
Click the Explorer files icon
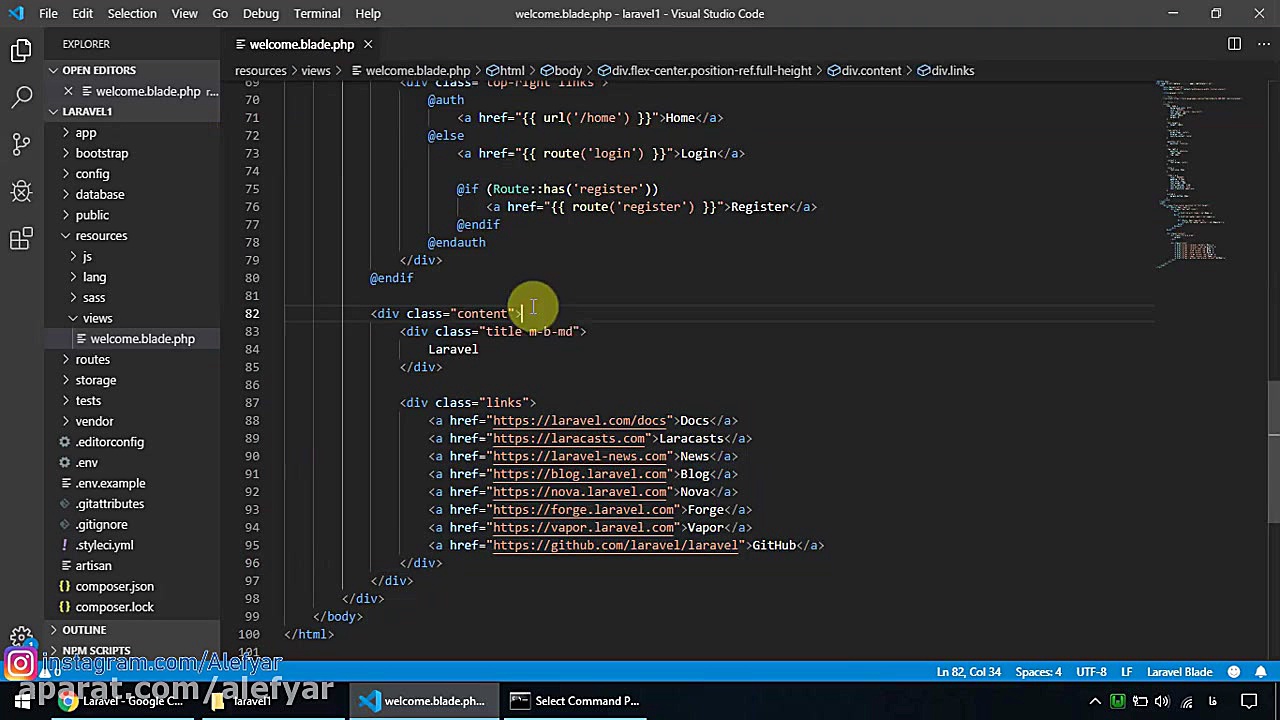pos(22,50)
